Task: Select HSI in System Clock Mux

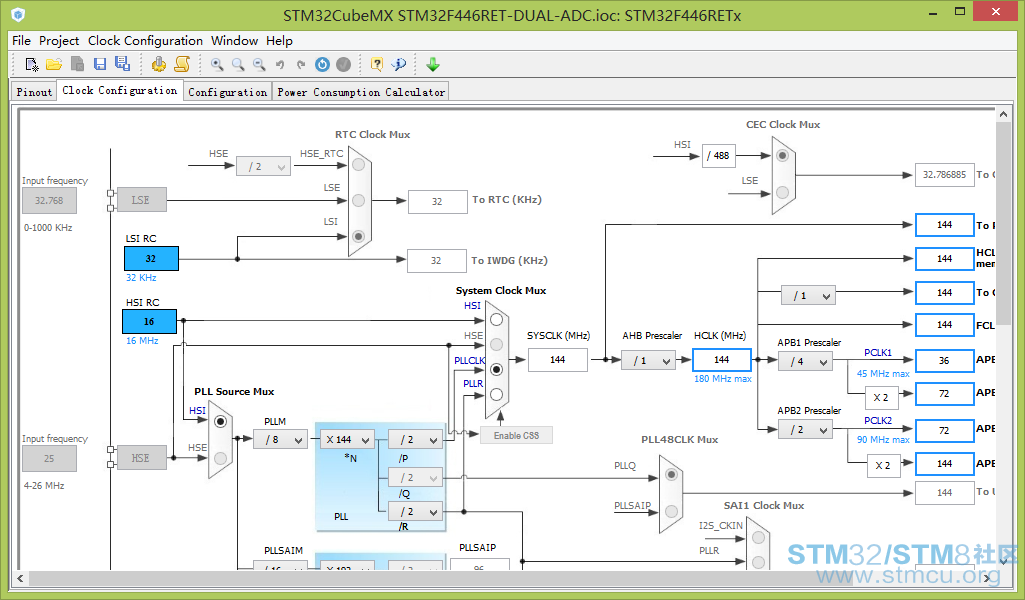Action: pos(496,320)
